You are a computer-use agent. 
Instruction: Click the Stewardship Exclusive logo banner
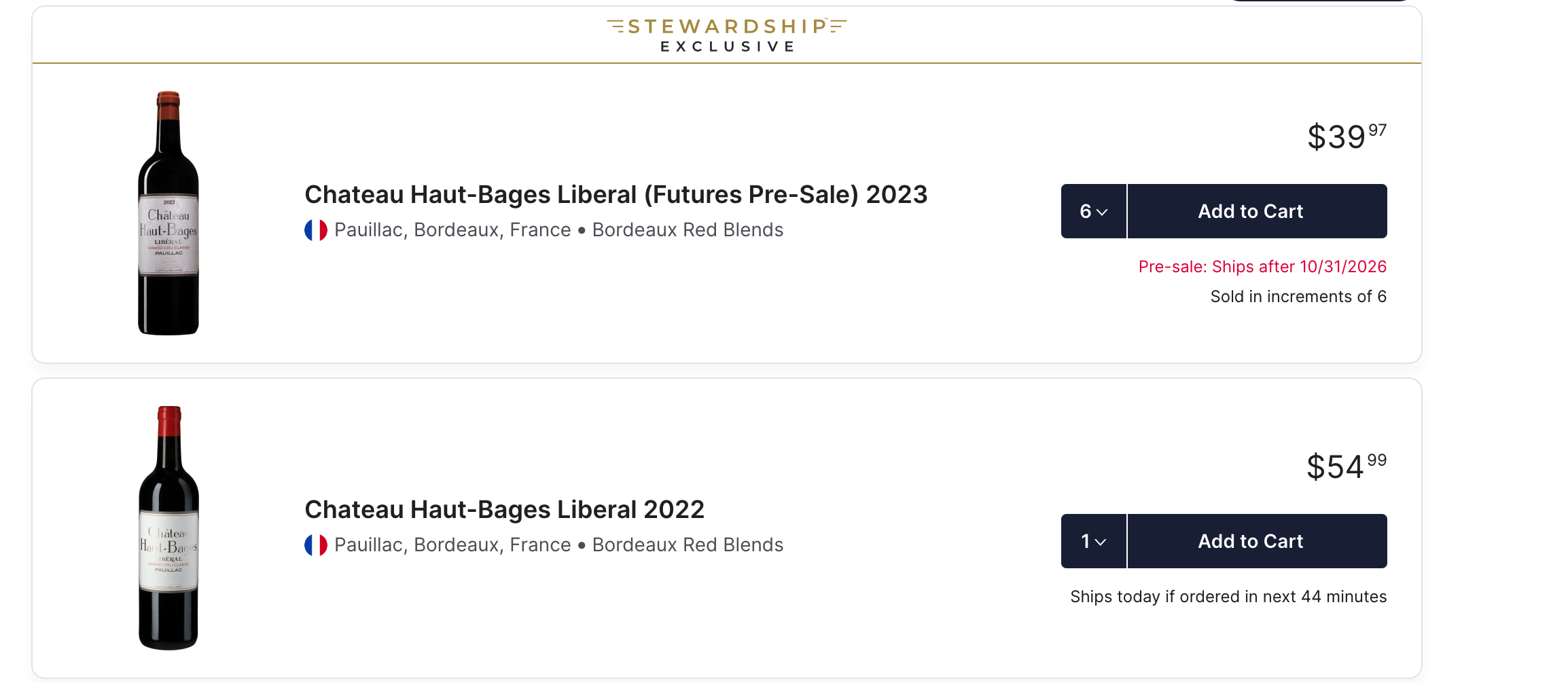[x=727, y=35]
